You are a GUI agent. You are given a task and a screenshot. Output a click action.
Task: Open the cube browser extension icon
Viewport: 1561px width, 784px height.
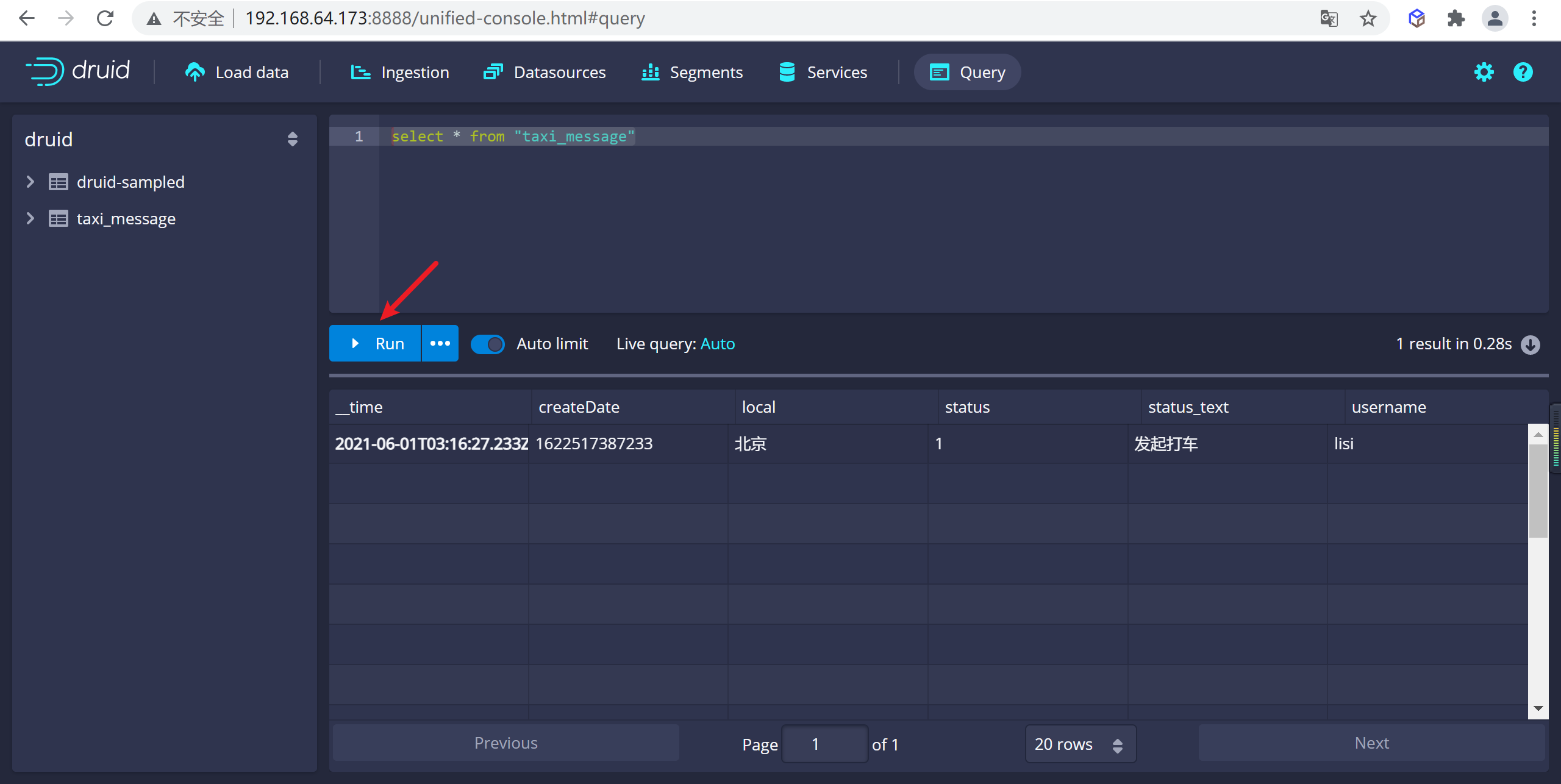tap(1417, 19)
